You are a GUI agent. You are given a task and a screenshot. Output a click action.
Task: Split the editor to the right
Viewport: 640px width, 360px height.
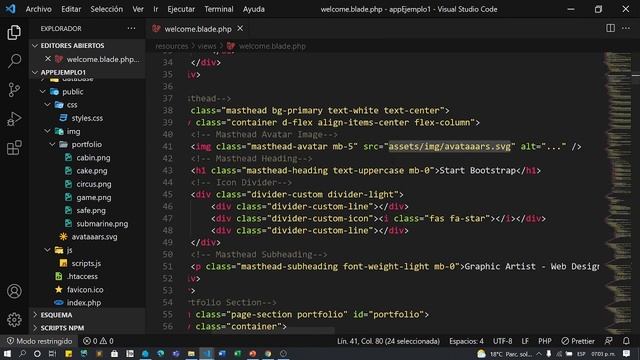point(610,28)
